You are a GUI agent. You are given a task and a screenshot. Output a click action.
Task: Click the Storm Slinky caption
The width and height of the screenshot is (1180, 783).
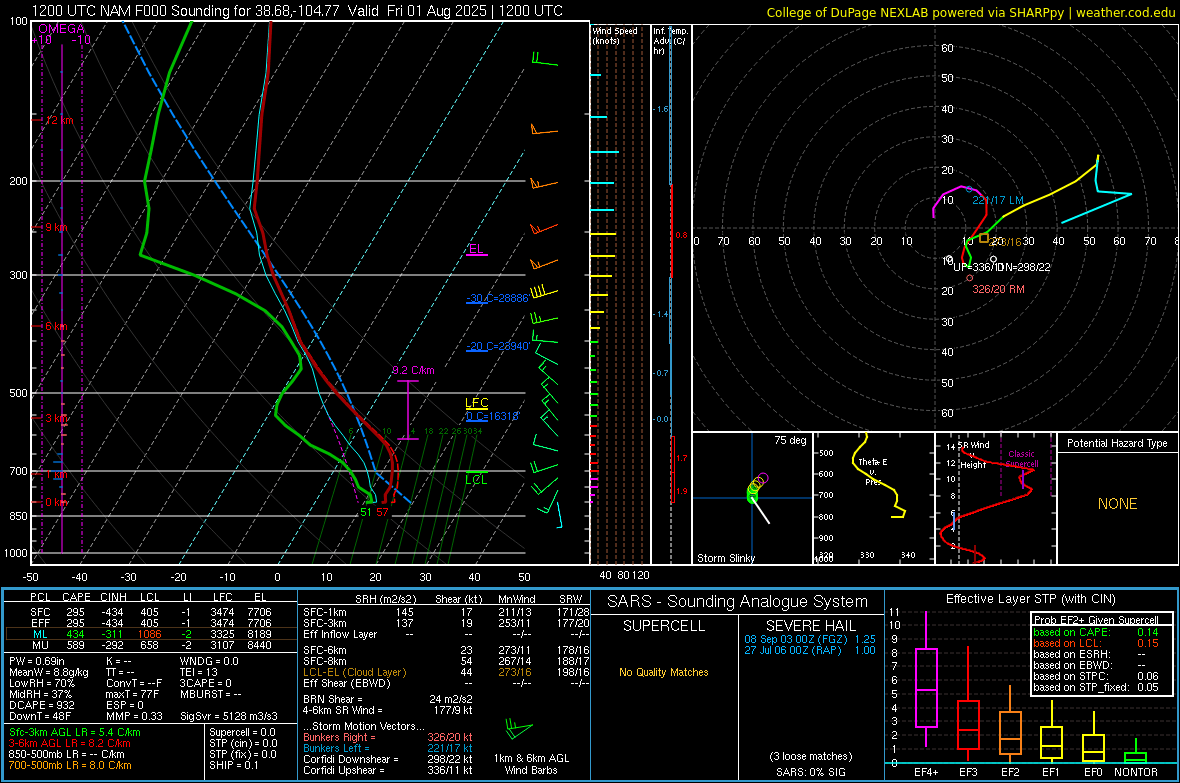(x=725, y=558)
